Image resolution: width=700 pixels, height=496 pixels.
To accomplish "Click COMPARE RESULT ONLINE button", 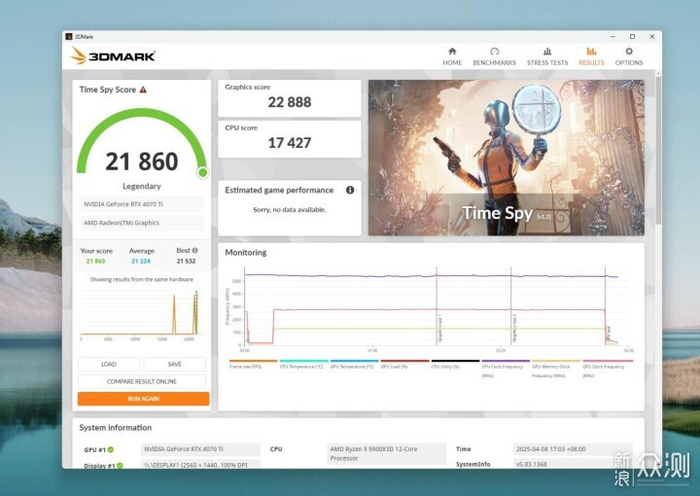I will (142, 382).
